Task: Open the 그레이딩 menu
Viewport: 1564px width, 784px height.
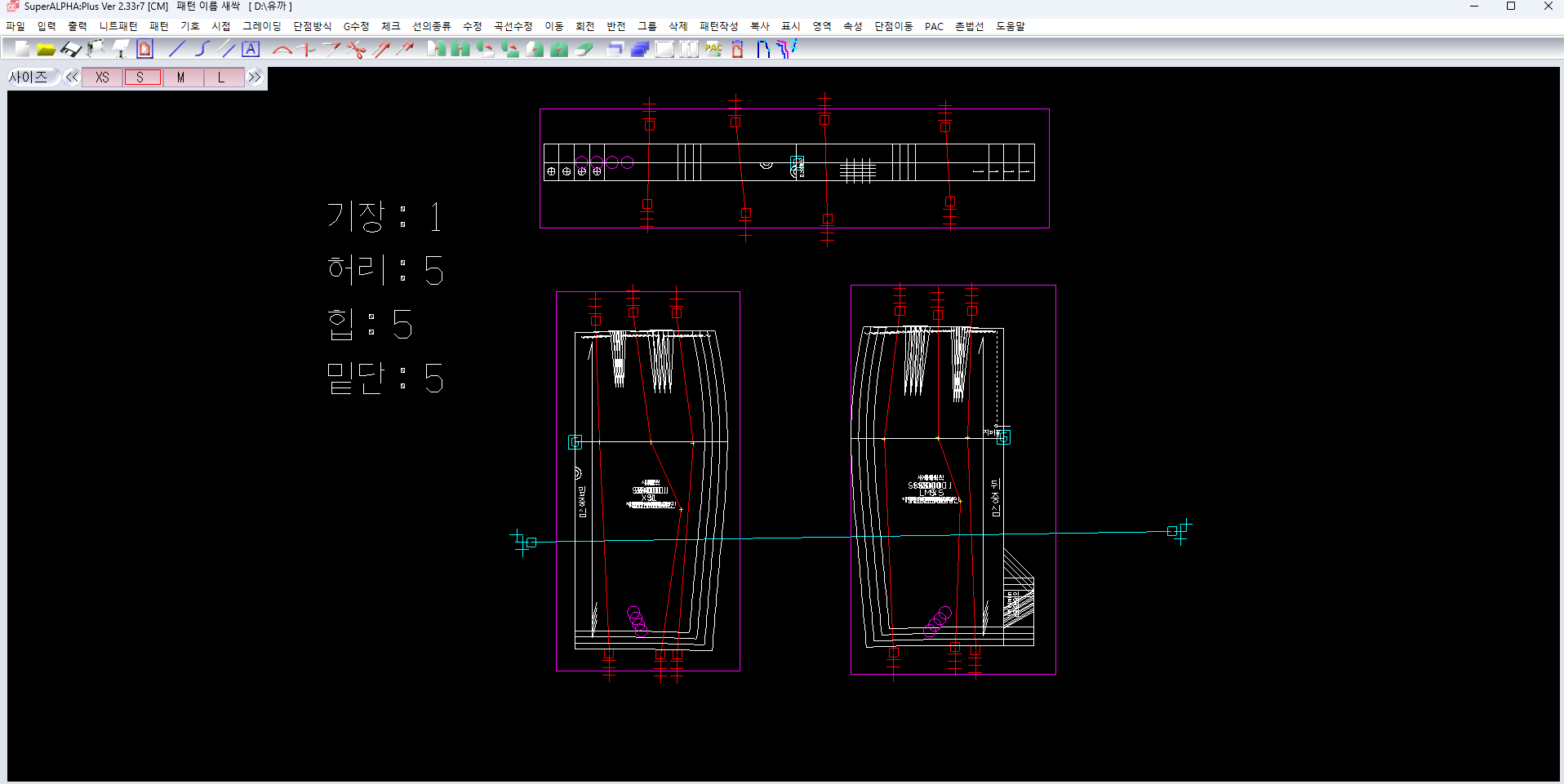Action: pyautogui.click(x=261, y=26)
